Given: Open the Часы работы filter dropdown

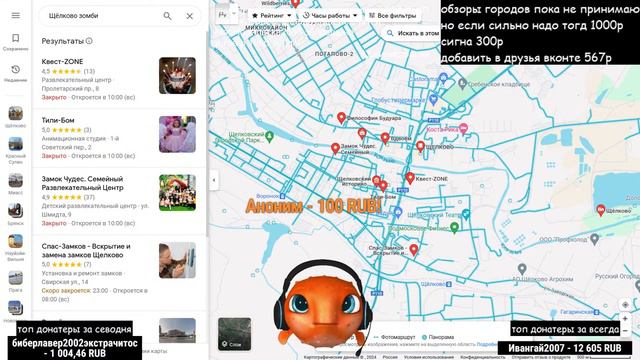Looking at the screenshot, I should pyautogui.click(x=330, y=16).
